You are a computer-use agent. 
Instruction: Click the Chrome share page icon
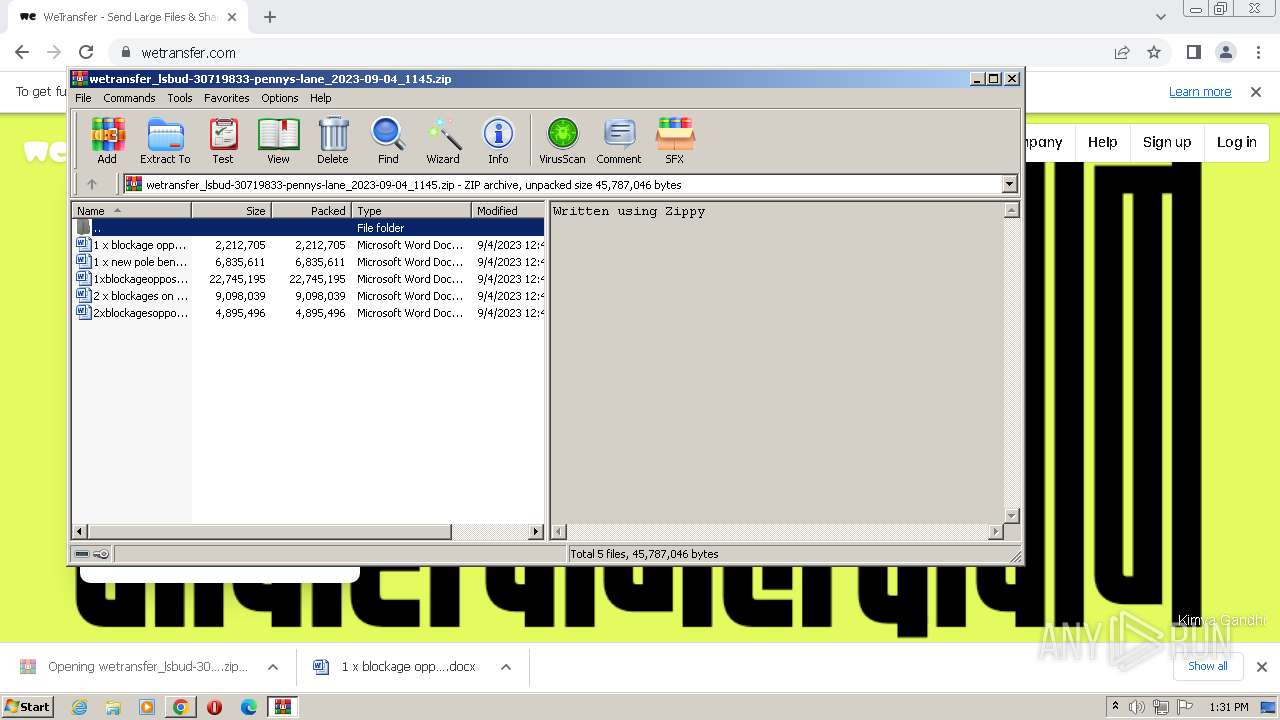(1122, 52)
